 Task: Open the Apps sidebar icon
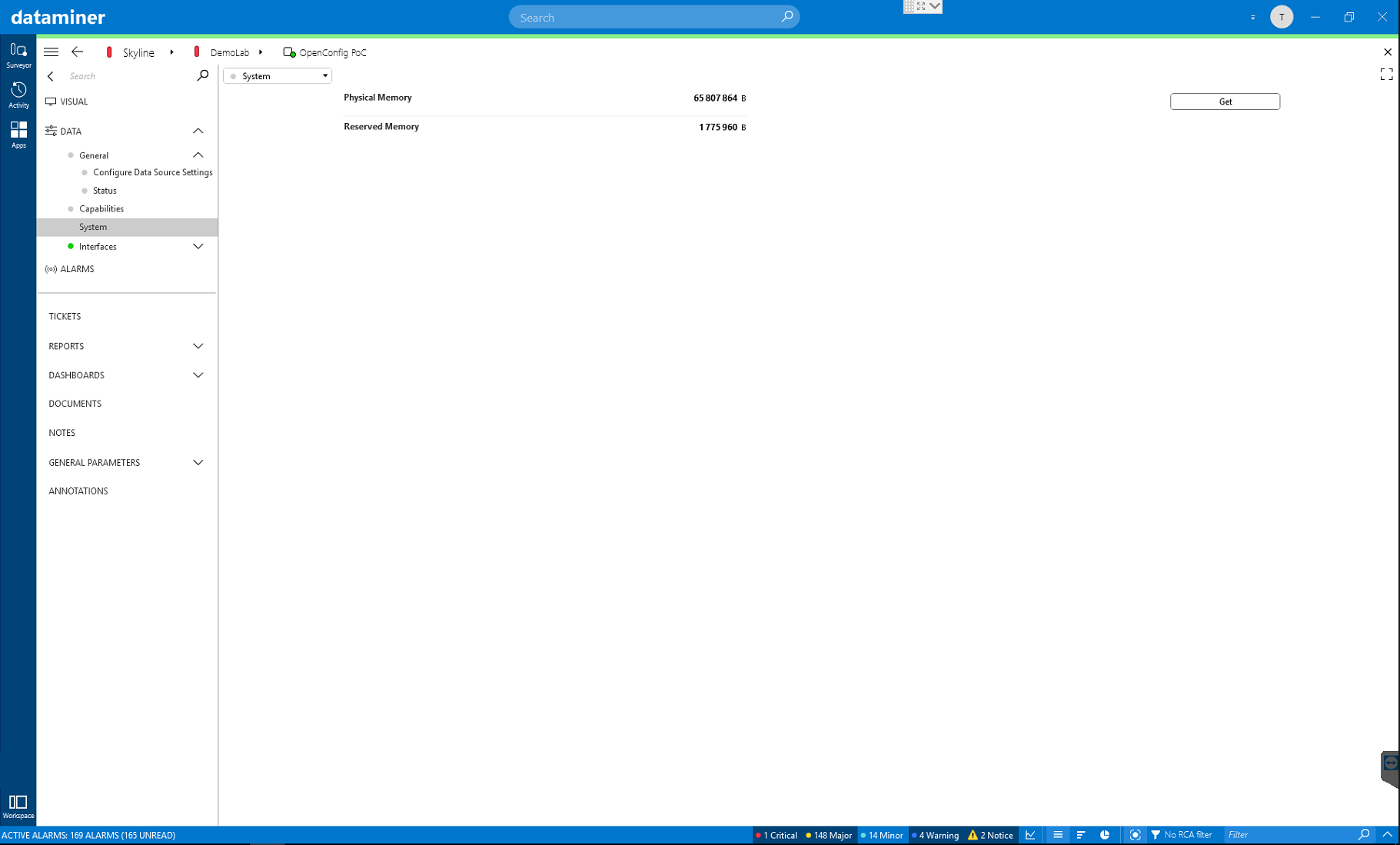(18, 135)
